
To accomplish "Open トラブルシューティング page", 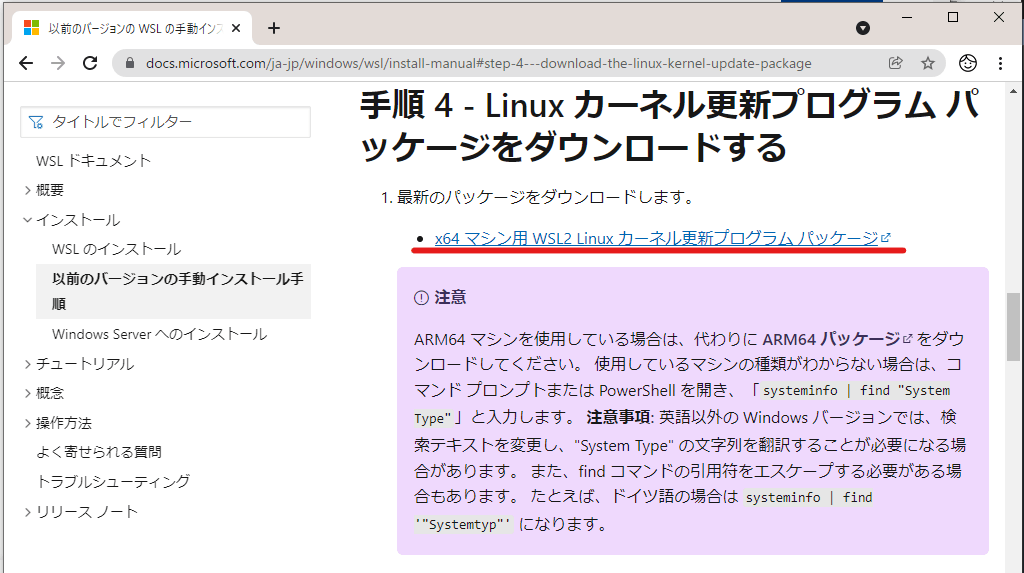I will coord(113,482).
